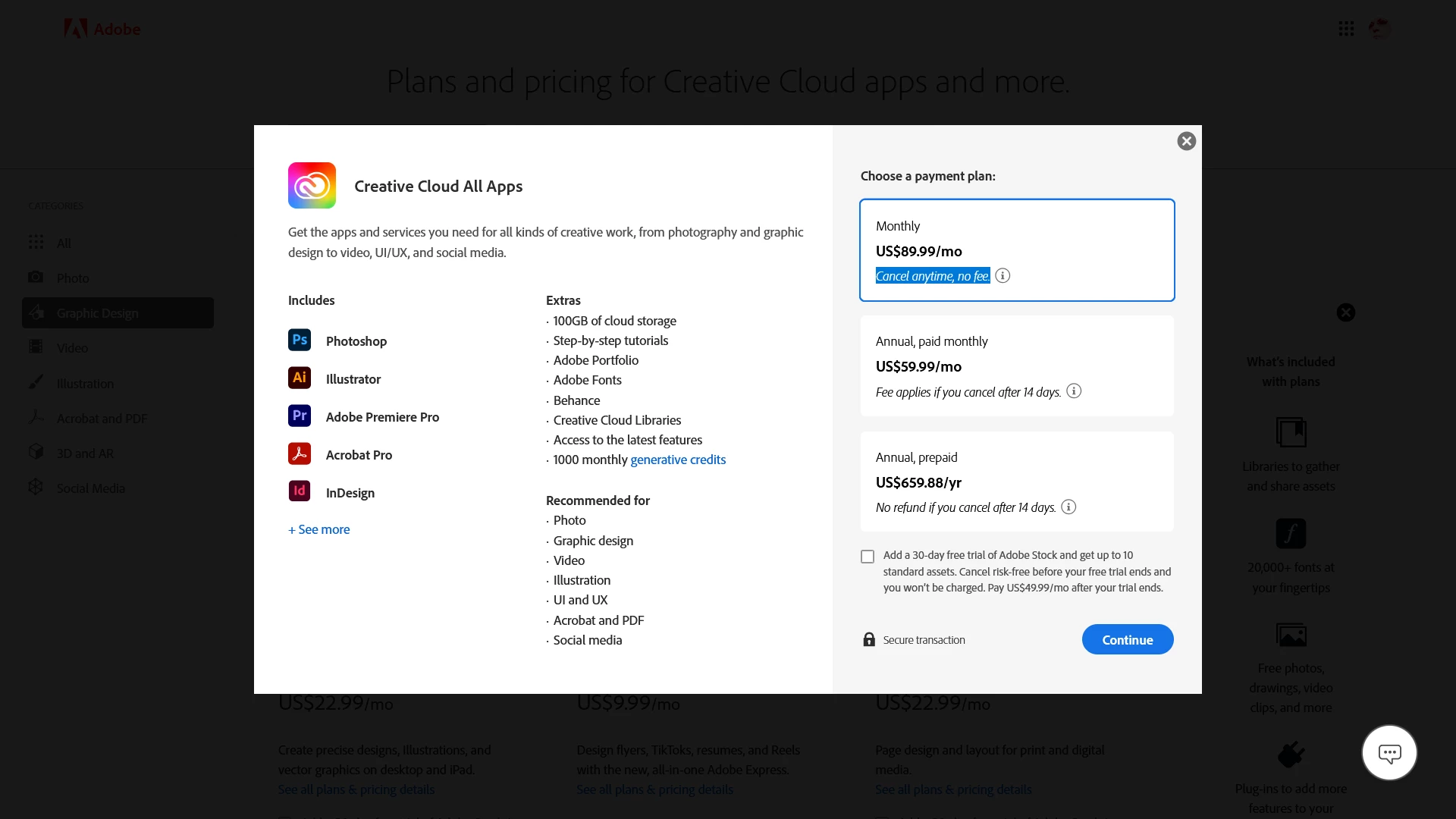Click the user profile avatar
This screenshot has height=819, width=1456.
pos(1379,29)
